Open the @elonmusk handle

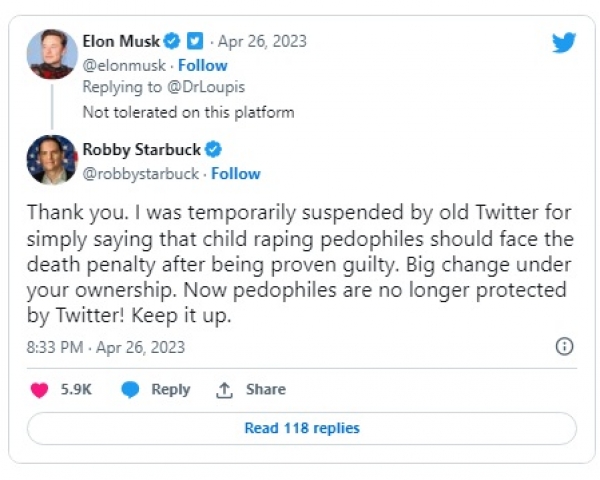coord(124,65)
